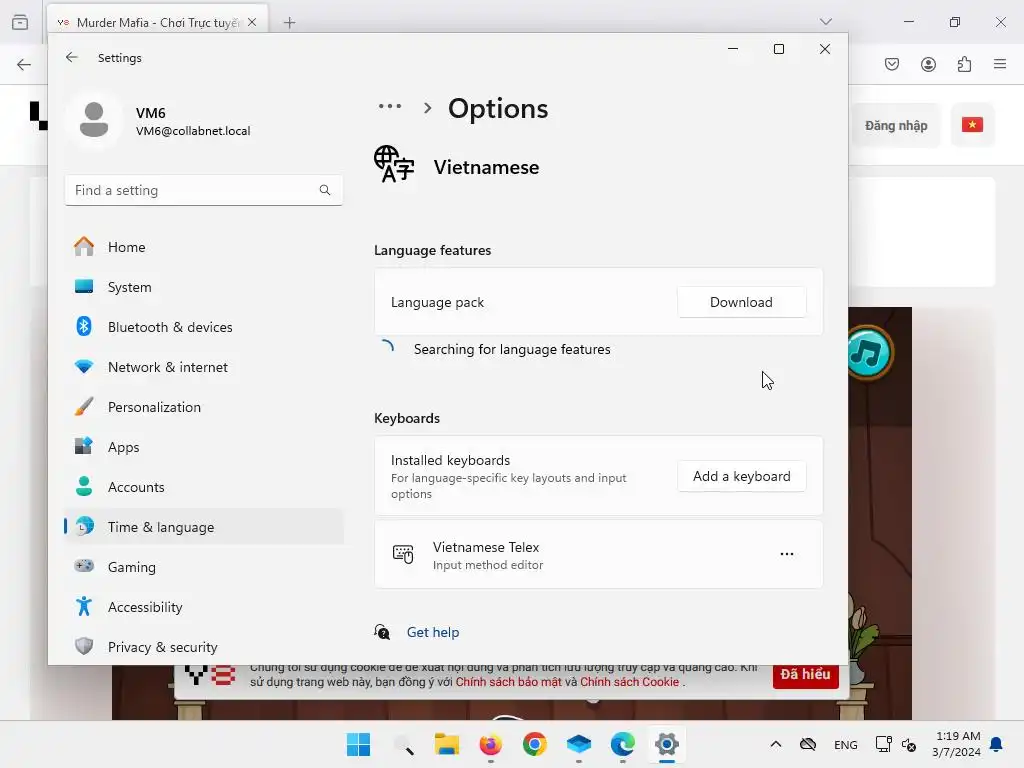Open the Chính sách bảo mật link
Screen dimensions: 1024x768
click(508, 682)
